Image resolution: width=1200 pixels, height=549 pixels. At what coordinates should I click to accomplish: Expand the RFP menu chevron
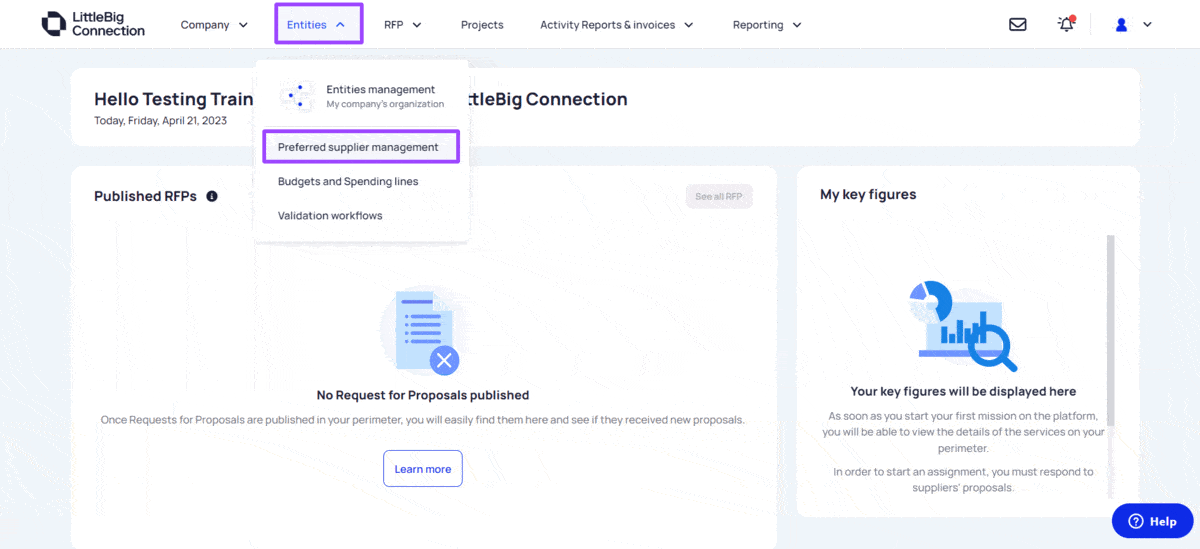pyautogui.click(x=417, y=25)
